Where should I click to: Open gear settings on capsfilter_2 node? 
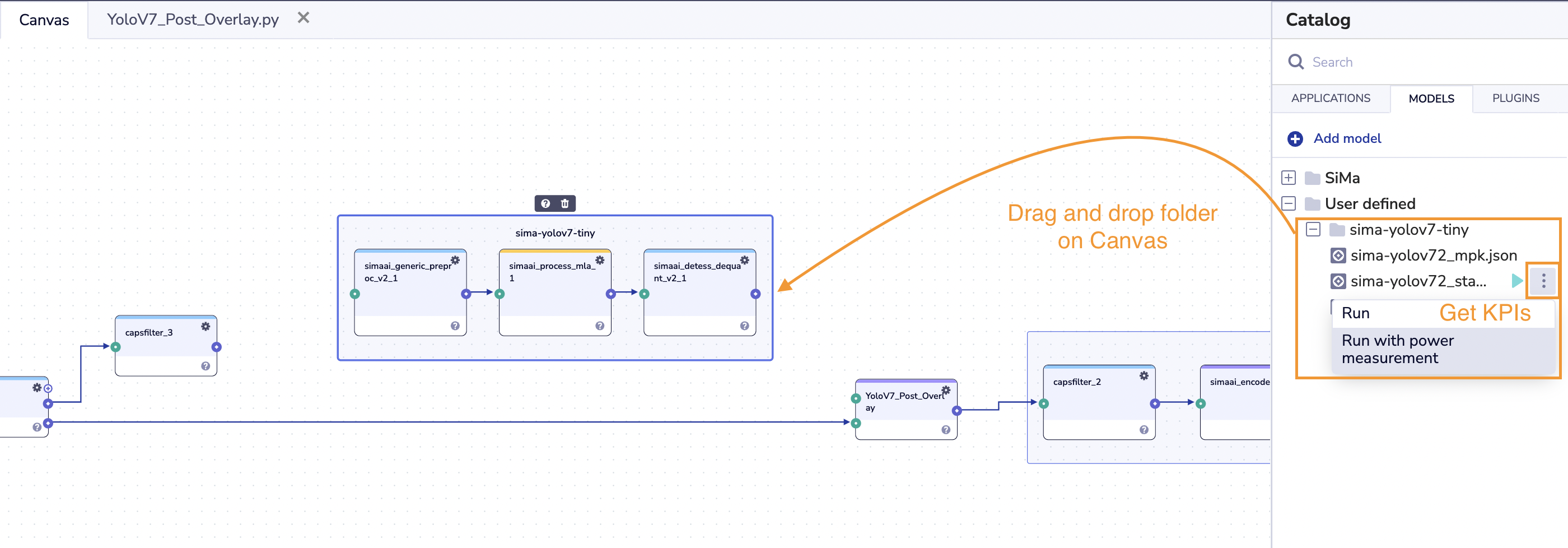pos(1143,375)
